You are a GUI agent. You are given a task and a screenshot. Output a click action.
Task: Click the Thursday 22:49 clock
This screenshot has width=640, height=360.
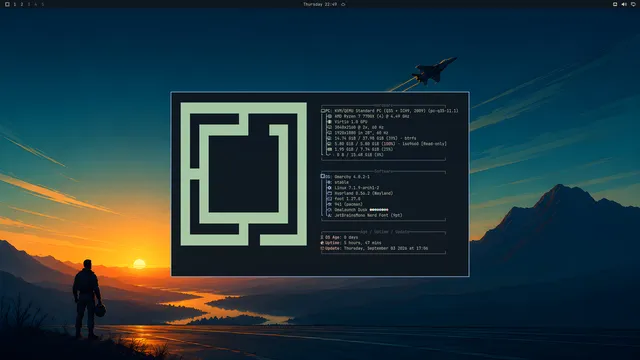[320, 4]
